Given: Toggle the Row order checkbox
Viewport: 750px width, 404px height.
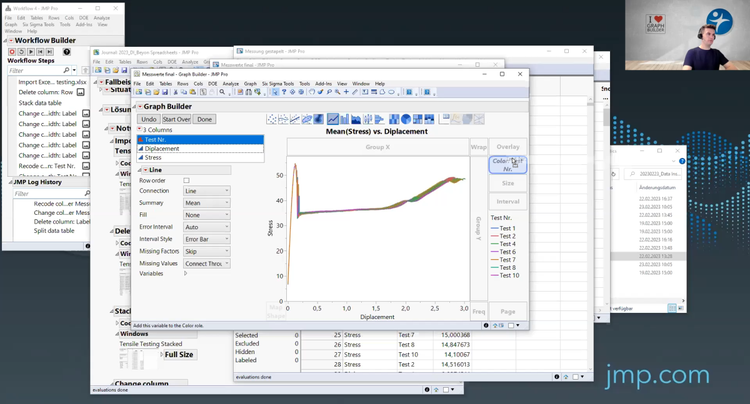Looking at the screenshot, I should click(x=186, y=180).
